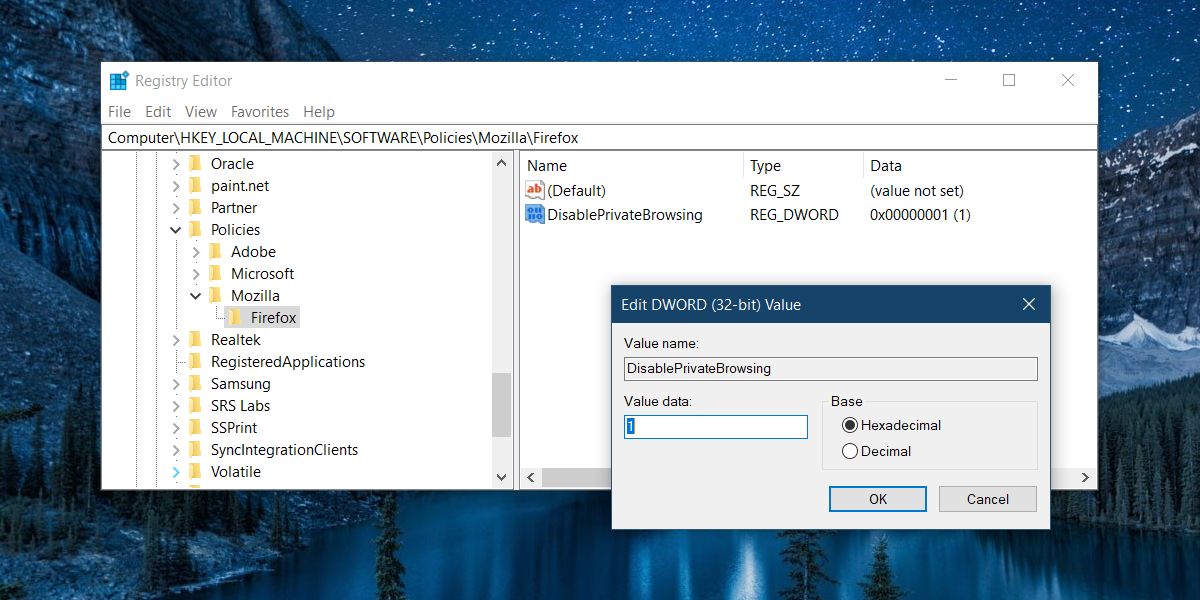Click the Policies folder icon

[195, 230]
